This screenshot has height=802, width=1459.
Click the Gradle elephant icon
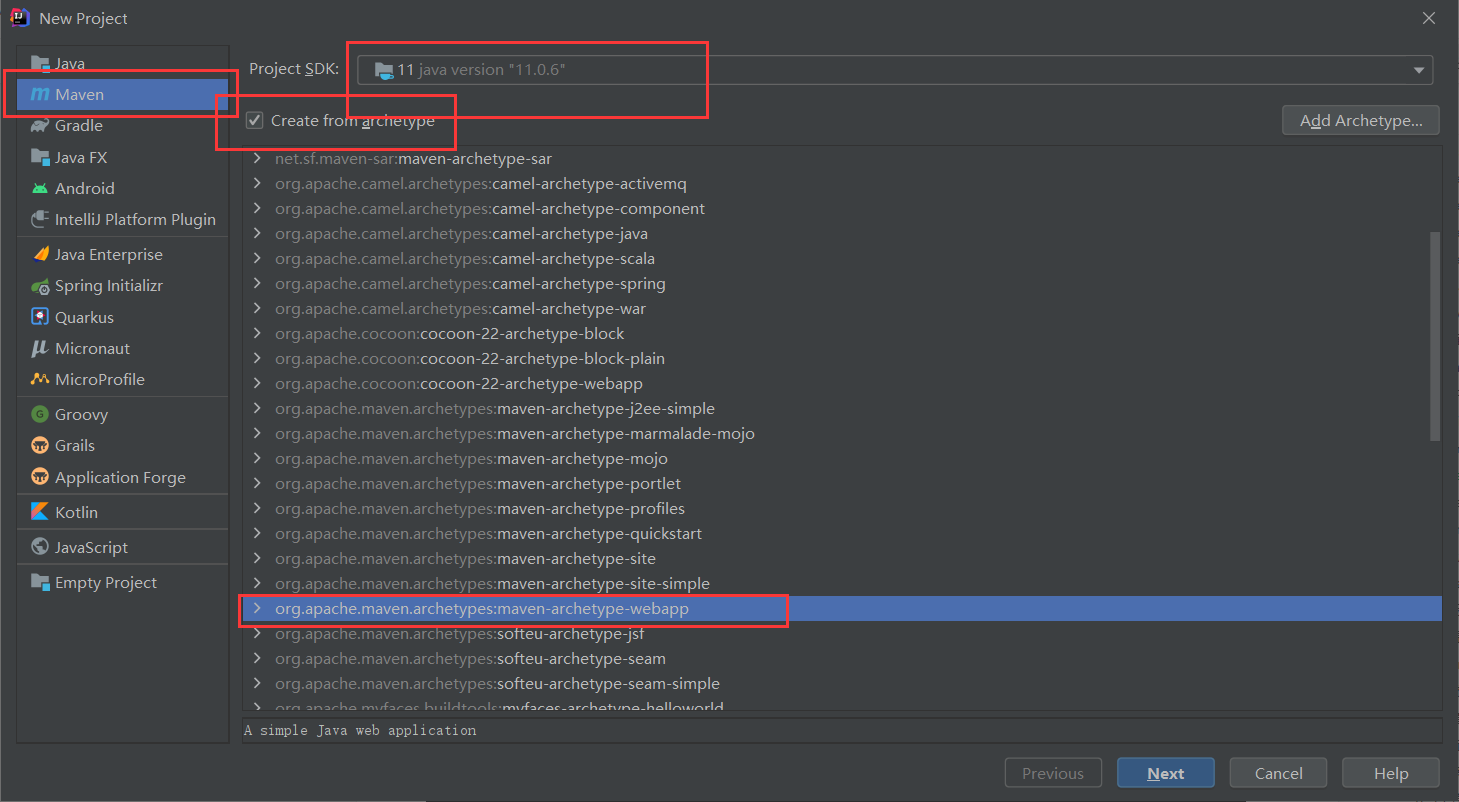[40, 125]
